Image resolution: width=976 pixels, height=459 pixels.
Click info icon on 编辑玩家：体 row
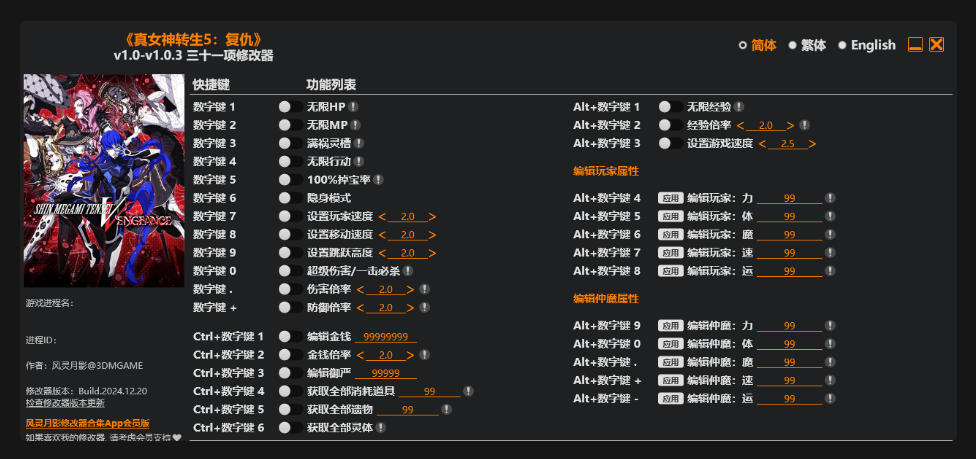(x=830, y=216)
